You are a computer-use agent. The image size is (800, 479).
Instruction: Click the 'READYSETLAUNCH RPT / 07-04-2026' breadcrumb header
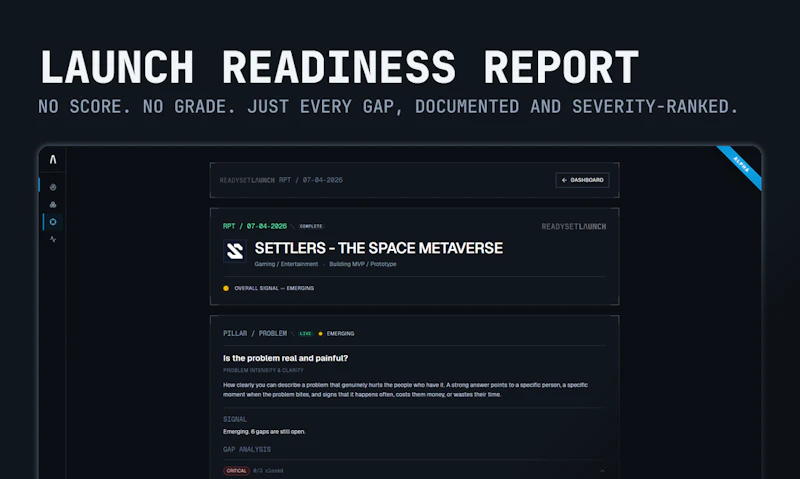point(281,180)
